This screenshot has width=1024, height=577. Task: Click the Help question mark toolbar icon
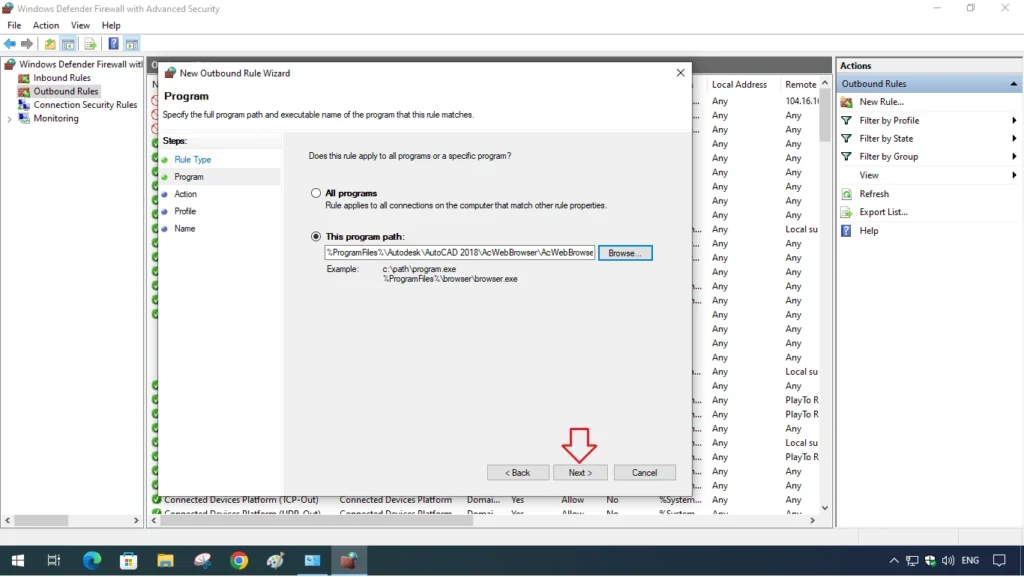click(x=113, y=43)
